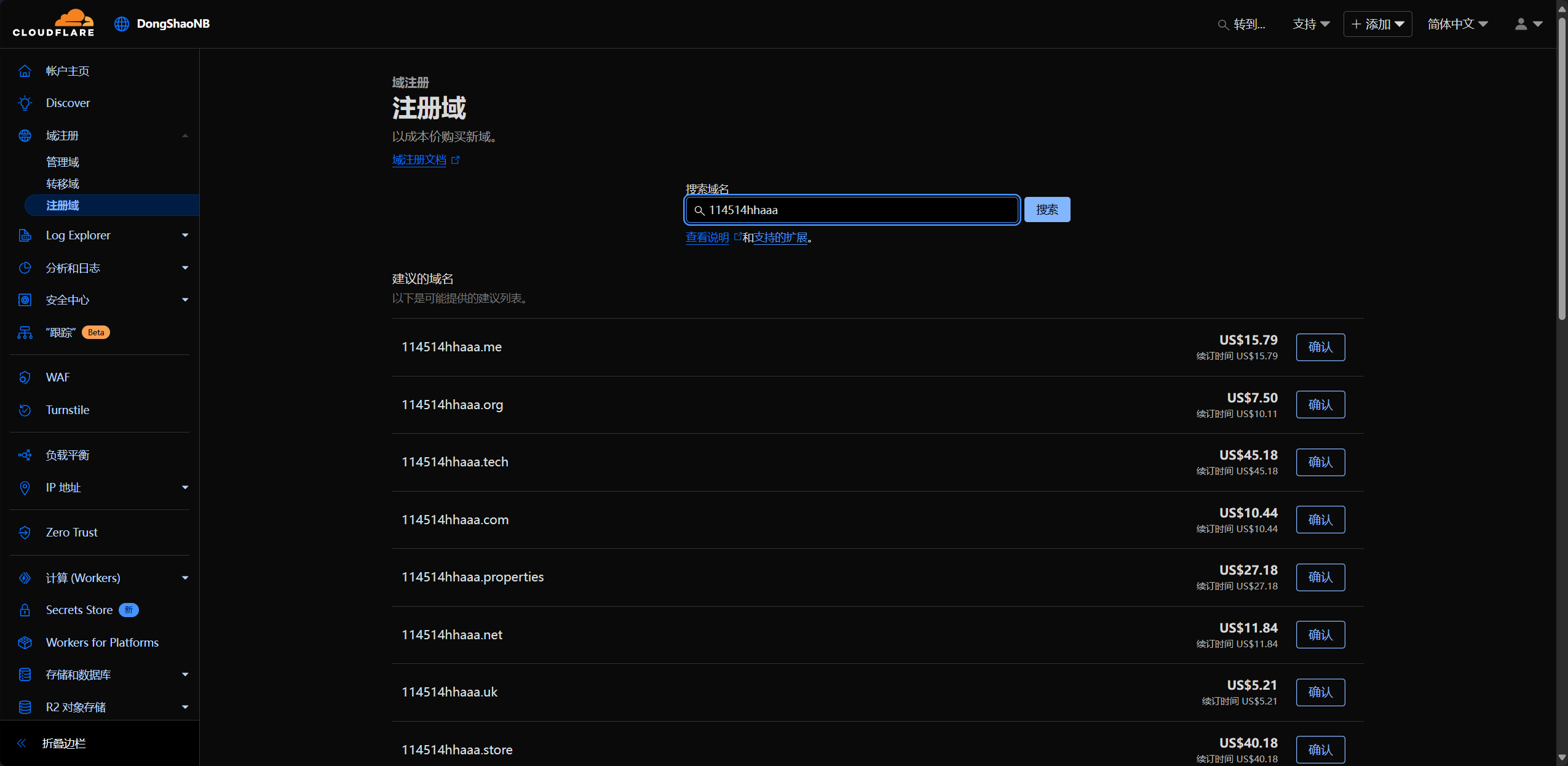
Task: Click the Secrets Store lock icon
Action: (25, 610)
